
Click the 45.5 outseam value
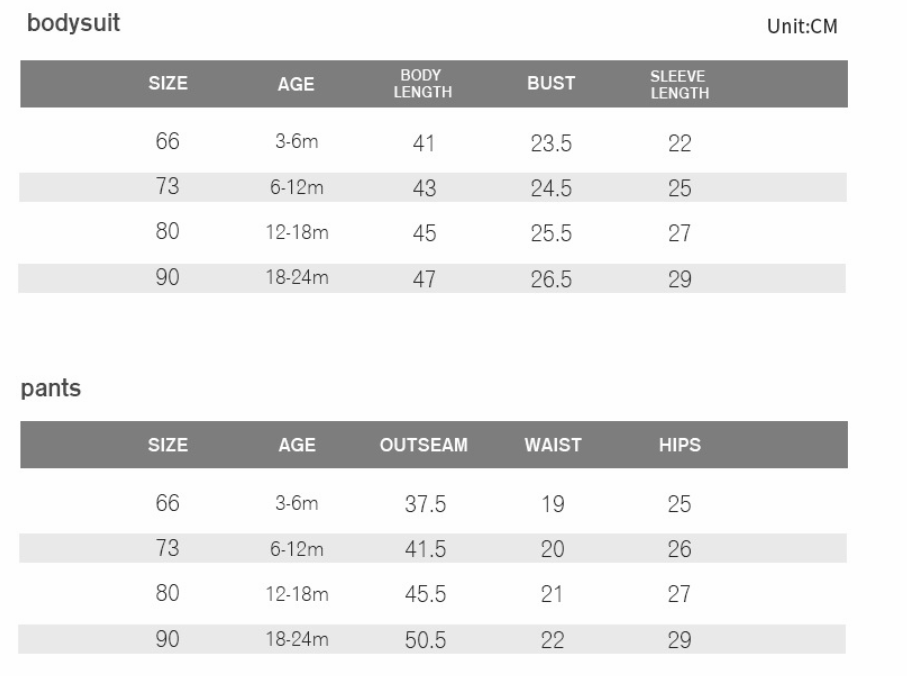point(425,595)
